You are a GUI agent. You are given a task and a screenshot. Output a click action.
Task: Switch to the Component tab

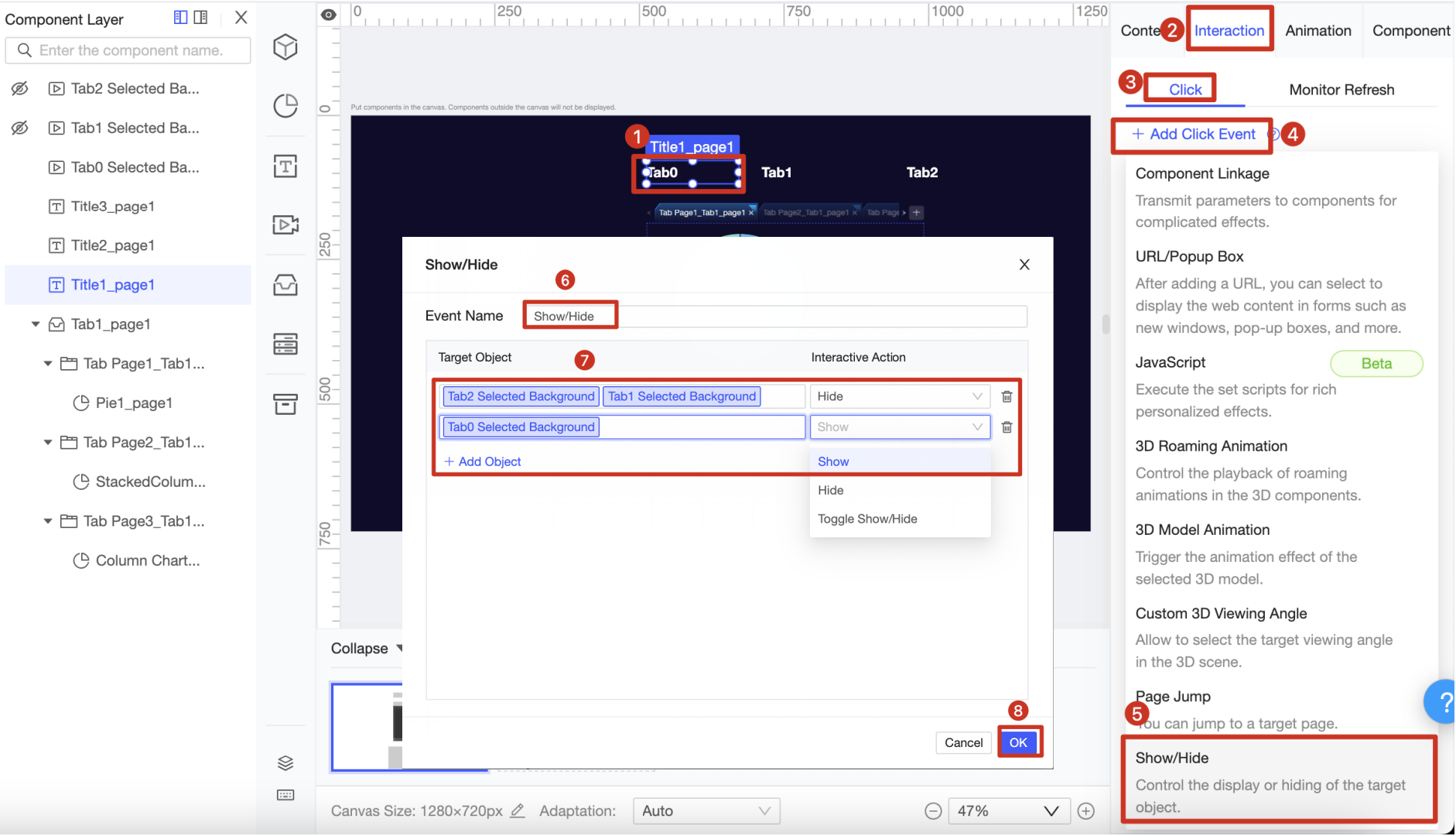pyautogui.click(x=1411, y=30)
